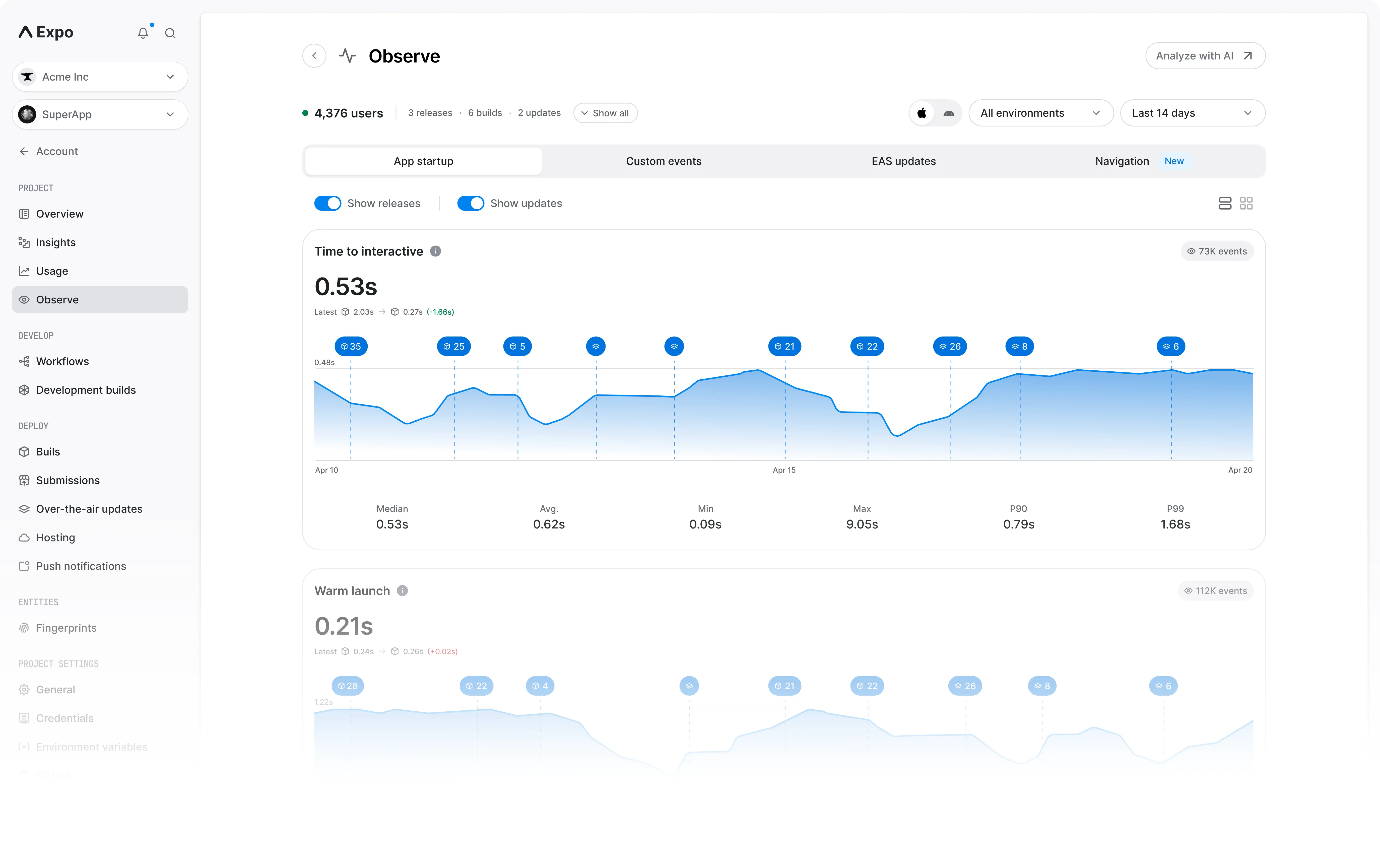The image size is (1380, 868).
Task: Open the notifications bell
Action: click(x=143, y=33)
